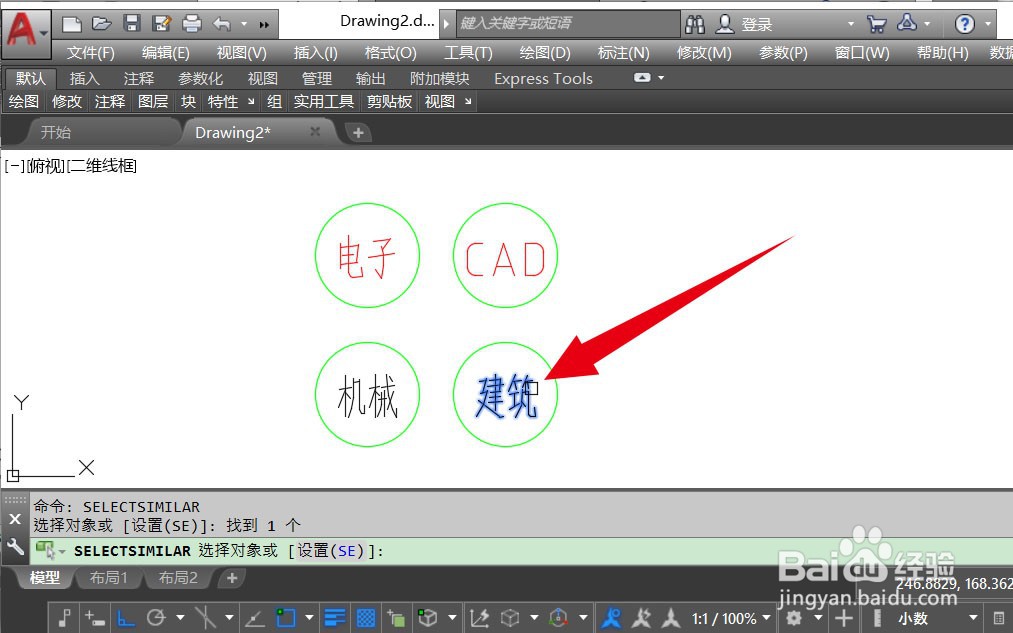
Task: Click the [二维线框] visual style control
Action: (102, 167)
